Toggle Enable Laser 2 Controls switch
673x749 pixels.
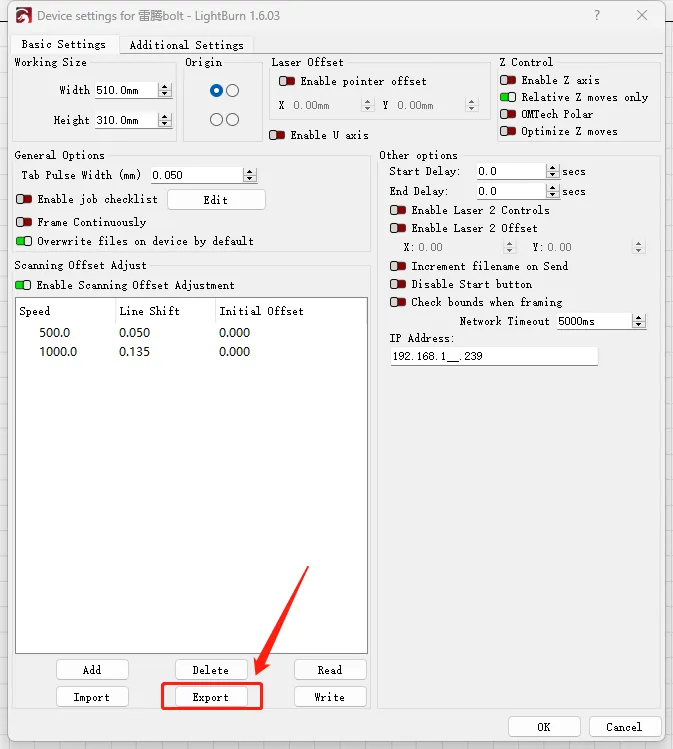[x=398, y=210]
